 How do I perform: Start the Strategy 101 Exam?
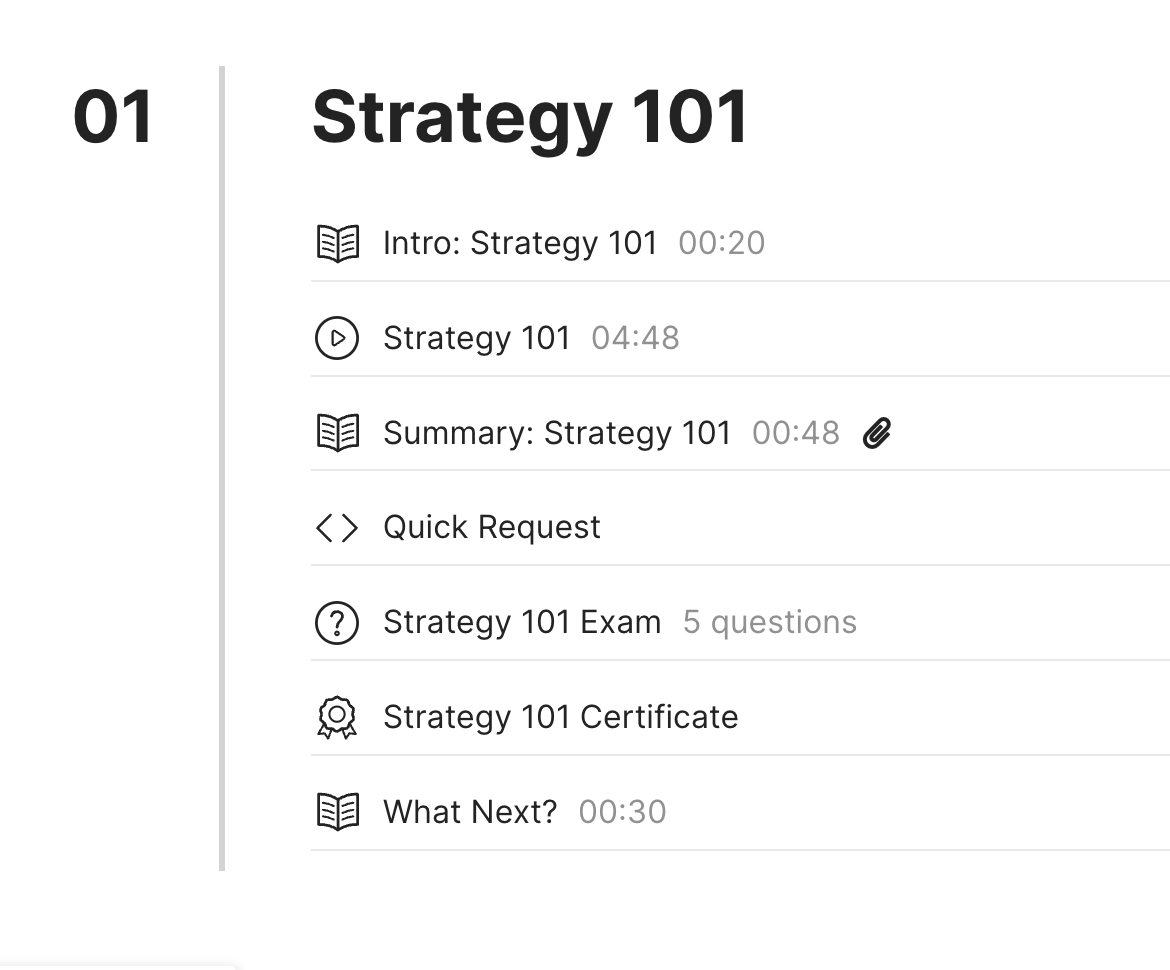pyautogui.click(x=521, y=622)
